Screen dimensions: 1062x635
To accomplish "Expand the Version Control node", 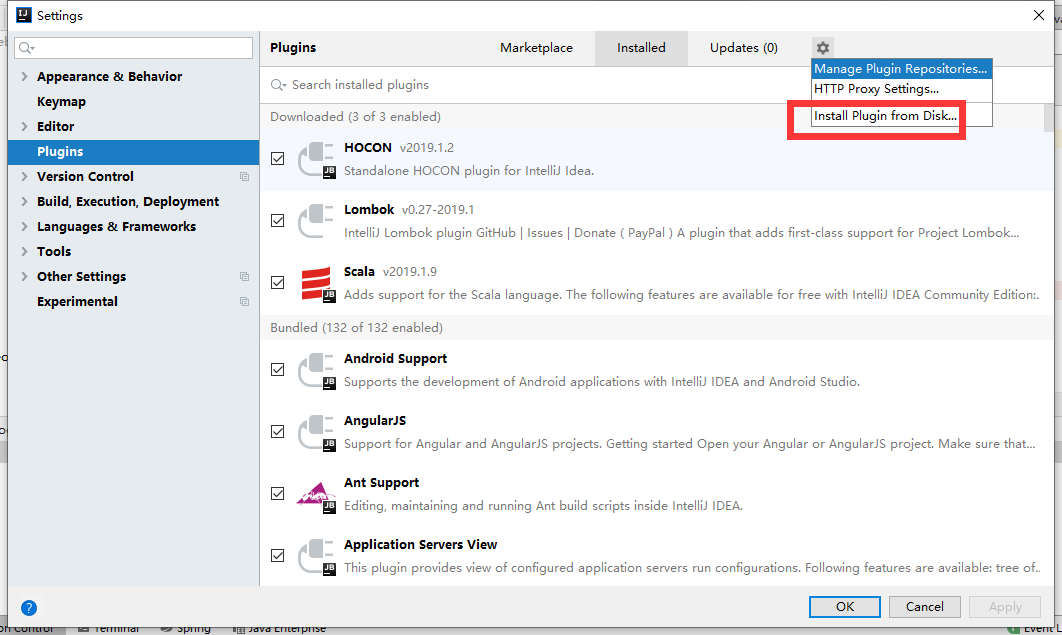I will coord(24,177).
